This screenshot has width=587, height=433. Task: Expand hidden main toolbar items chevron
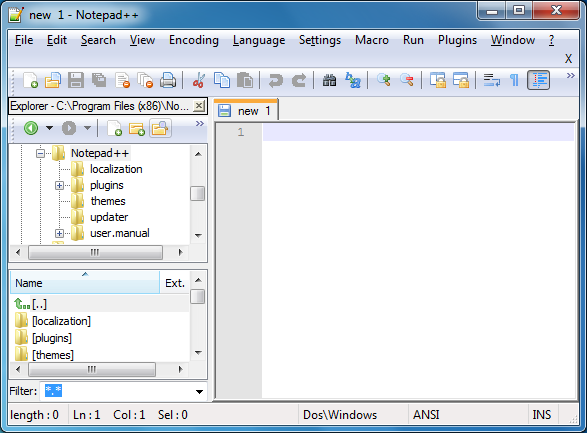tap(570, 76)
